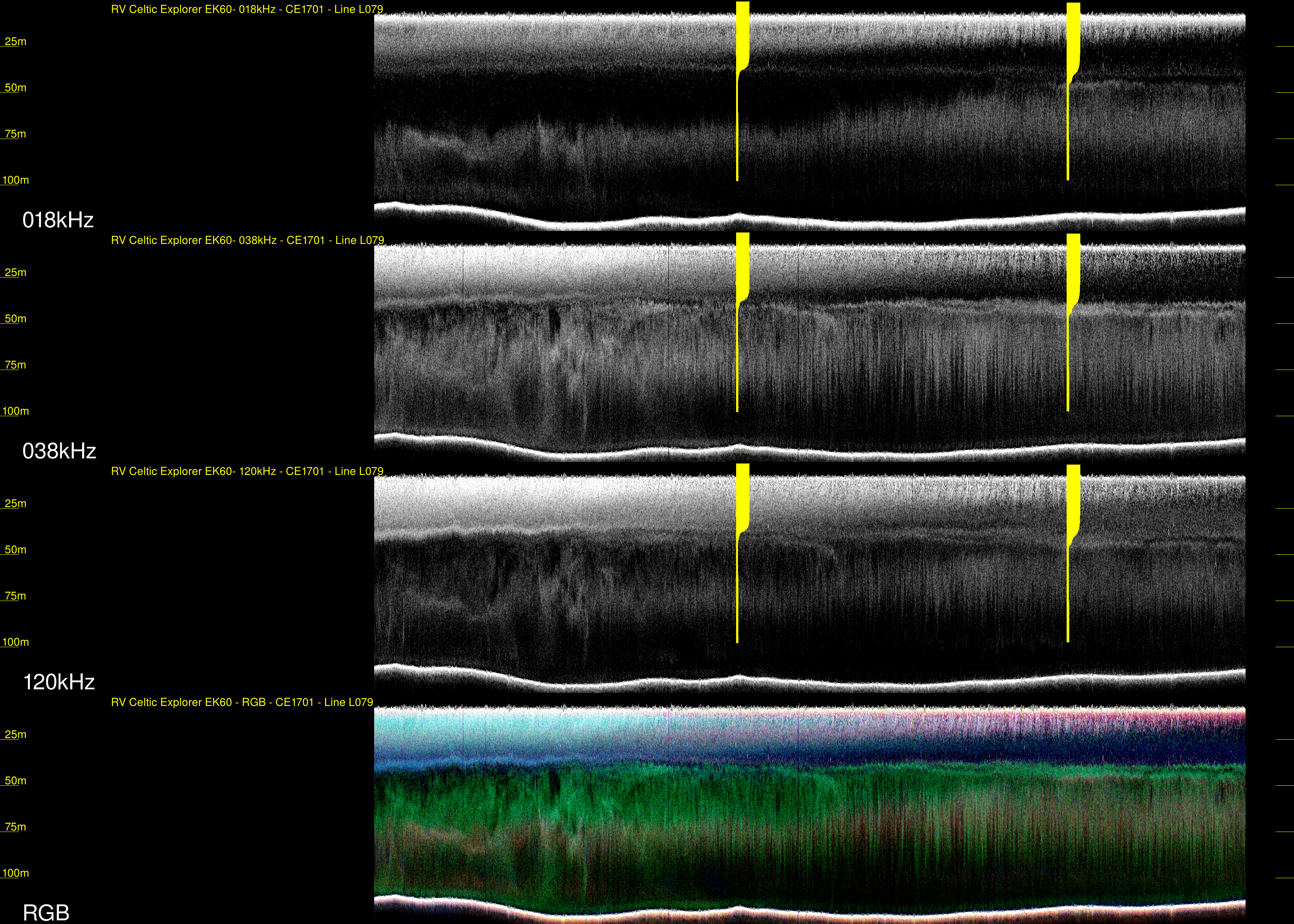Select the 038kHz echogram title text
This screenshot has height=924, width=1294.
click(x=247, y=241)
